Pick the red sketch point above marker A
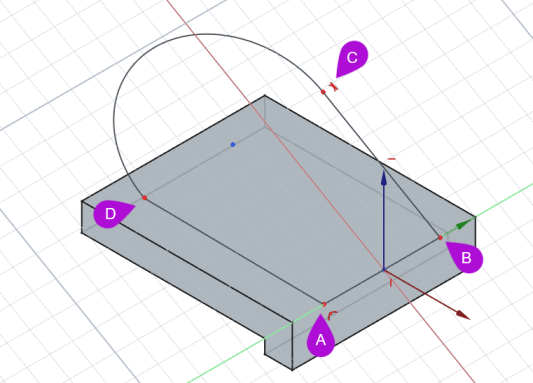This screenshot has width=533, height=383. click(324, 304)
